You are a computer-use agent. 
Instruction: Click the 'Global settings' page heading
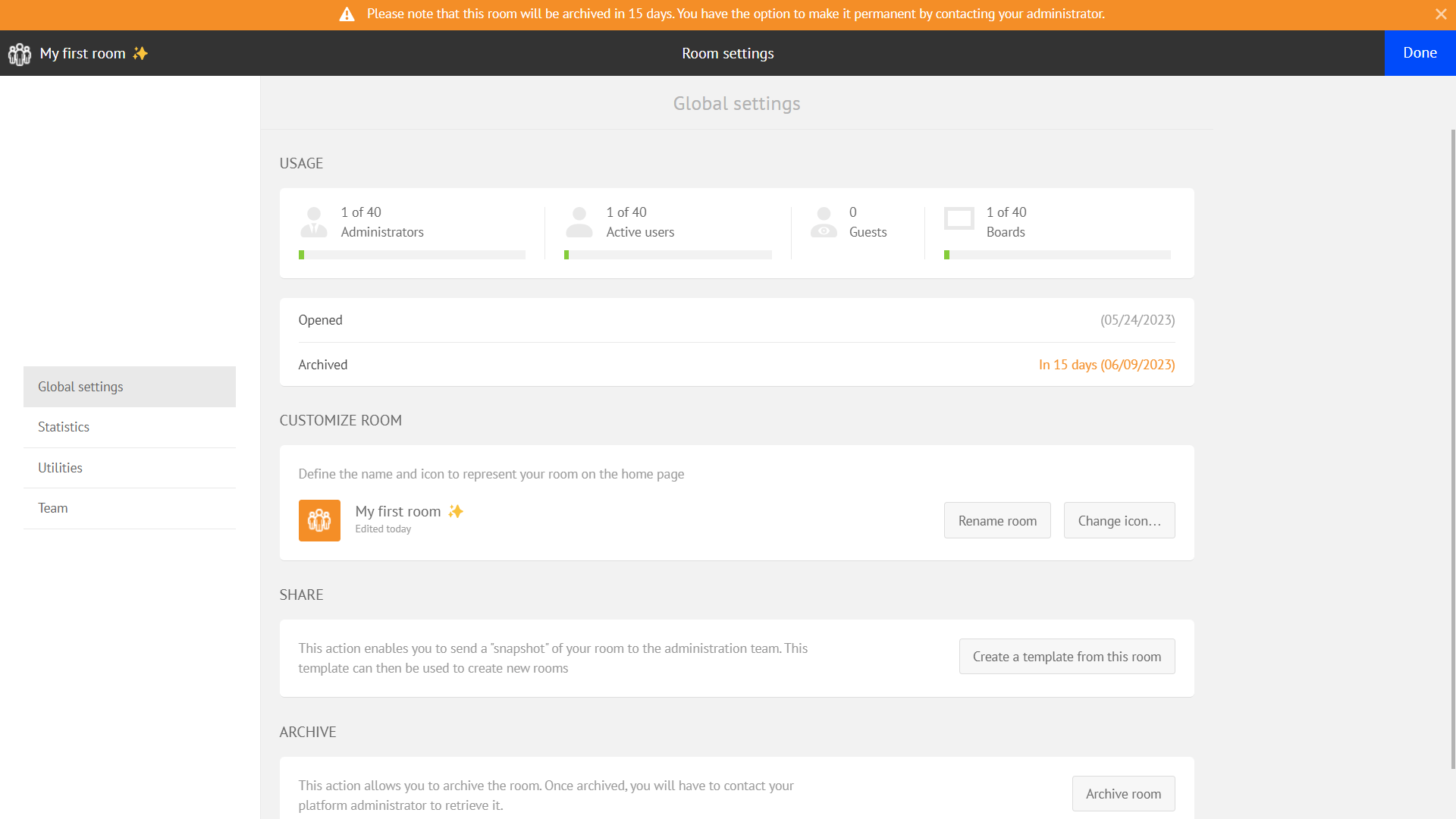click(x=737, y=104)
